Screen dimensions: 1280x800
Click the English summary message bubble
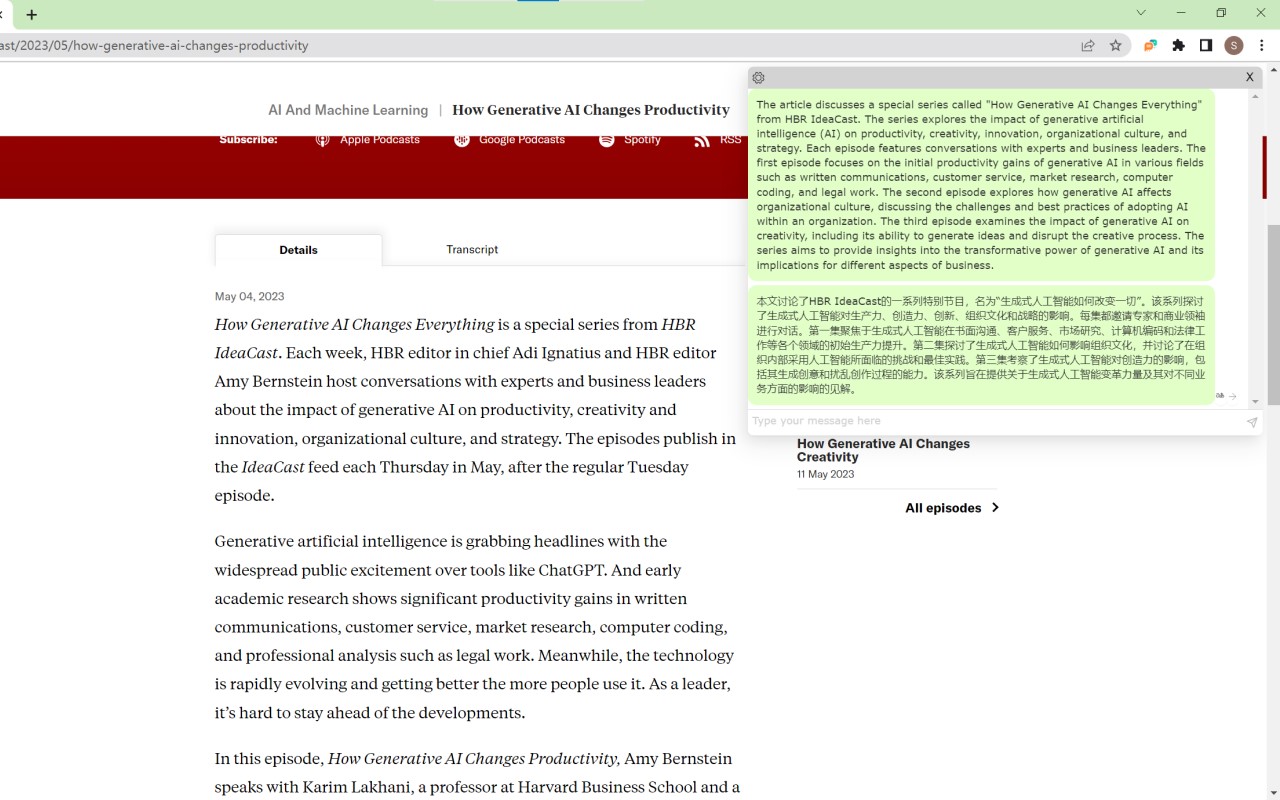click(x=981, y=185)
